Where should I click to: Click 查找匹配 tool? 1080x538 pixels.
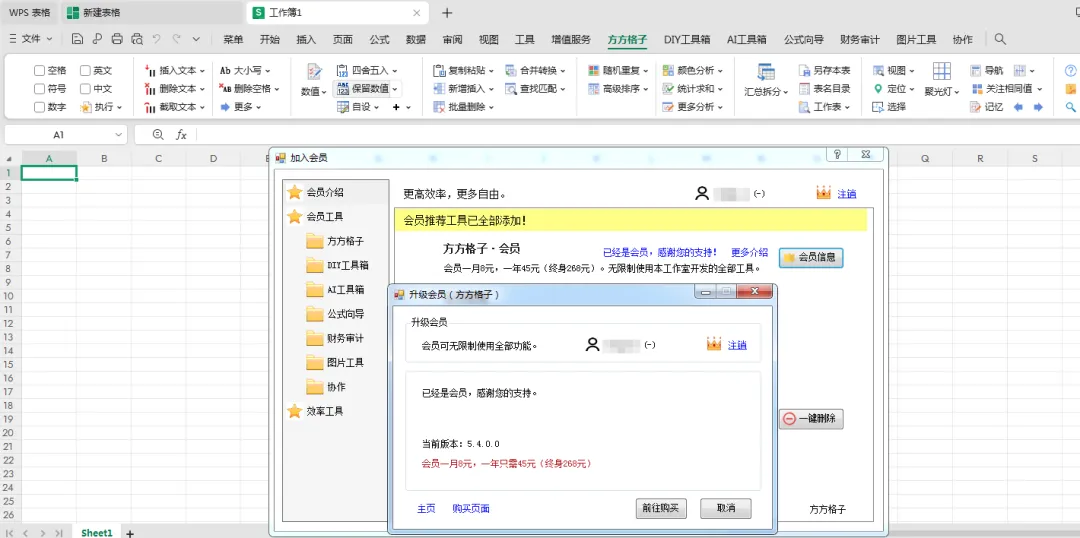click(536, 88)
